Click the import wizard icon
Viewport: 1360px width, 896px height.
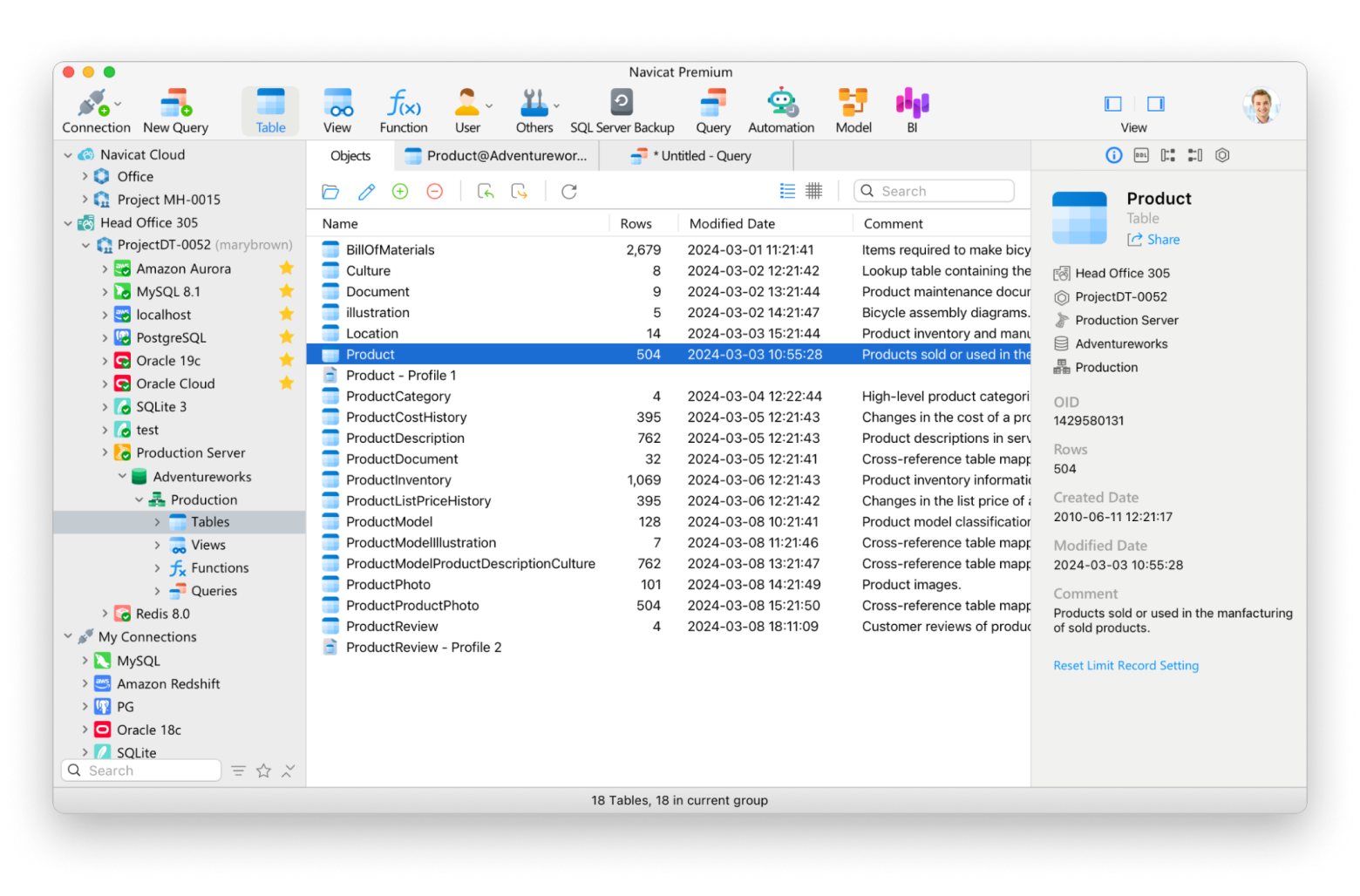[486, 192]
